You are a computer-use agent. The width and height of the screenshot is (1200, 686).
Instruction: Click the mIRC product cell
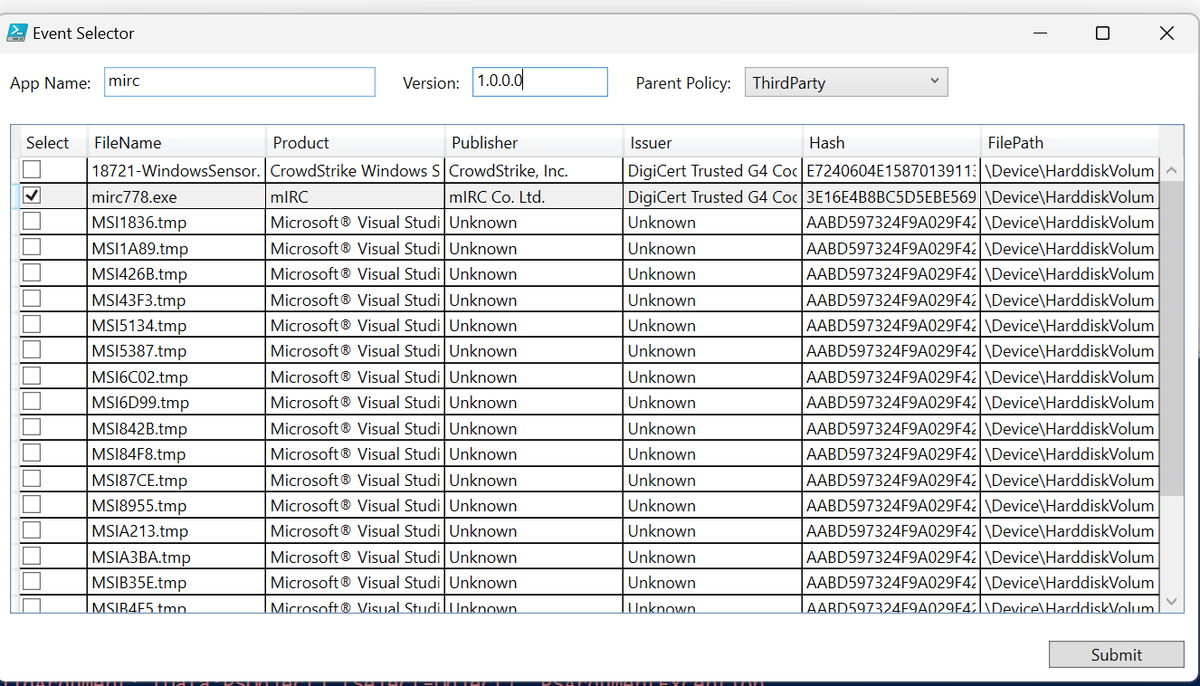[356, 197]
